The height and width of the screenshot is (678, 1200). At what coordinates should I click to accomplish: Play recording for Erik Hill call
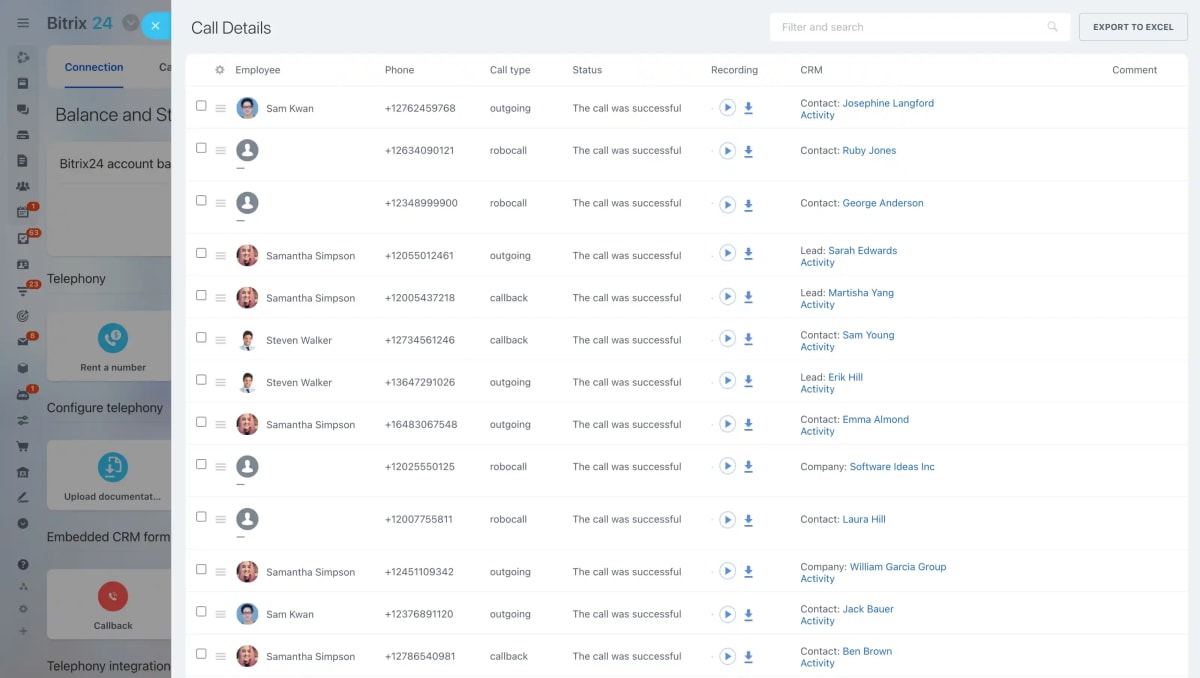(728, 381)
